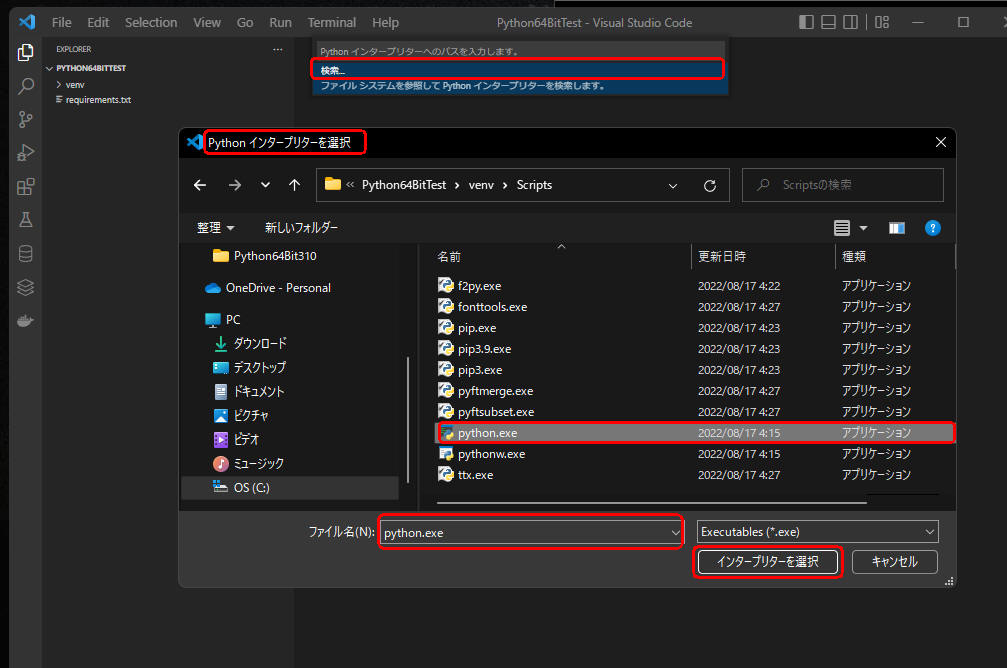Open the Search view in activity bar

tap(26, 85)
